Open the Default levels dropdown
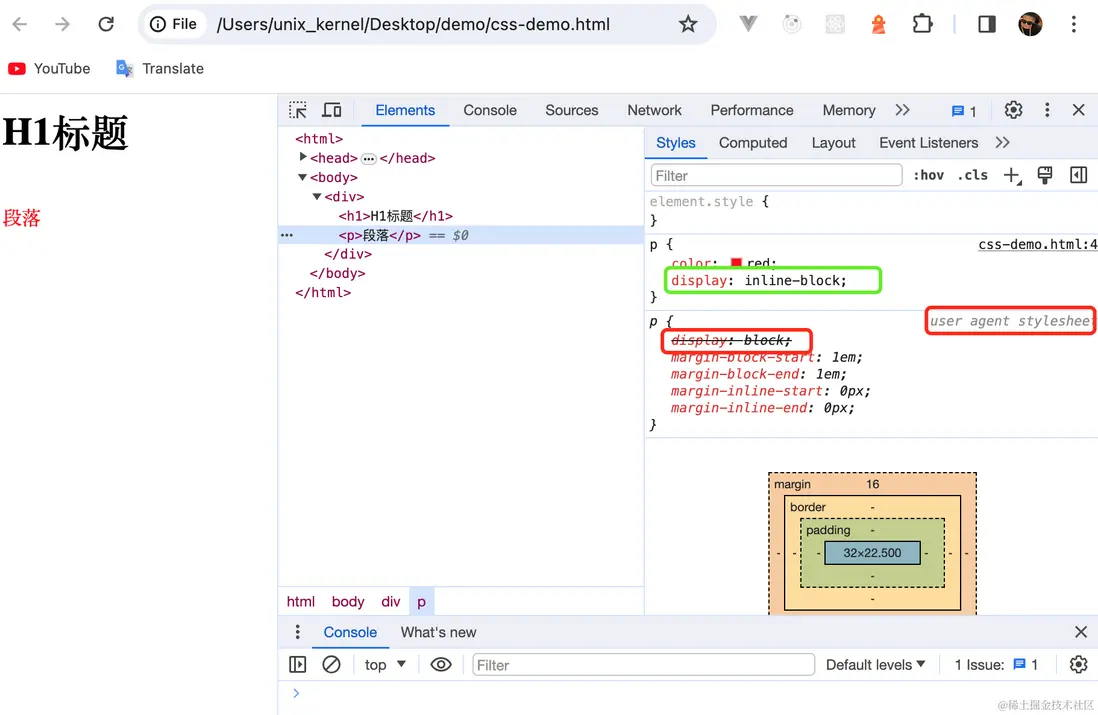The image size is (1098, 715). (875, 664)
